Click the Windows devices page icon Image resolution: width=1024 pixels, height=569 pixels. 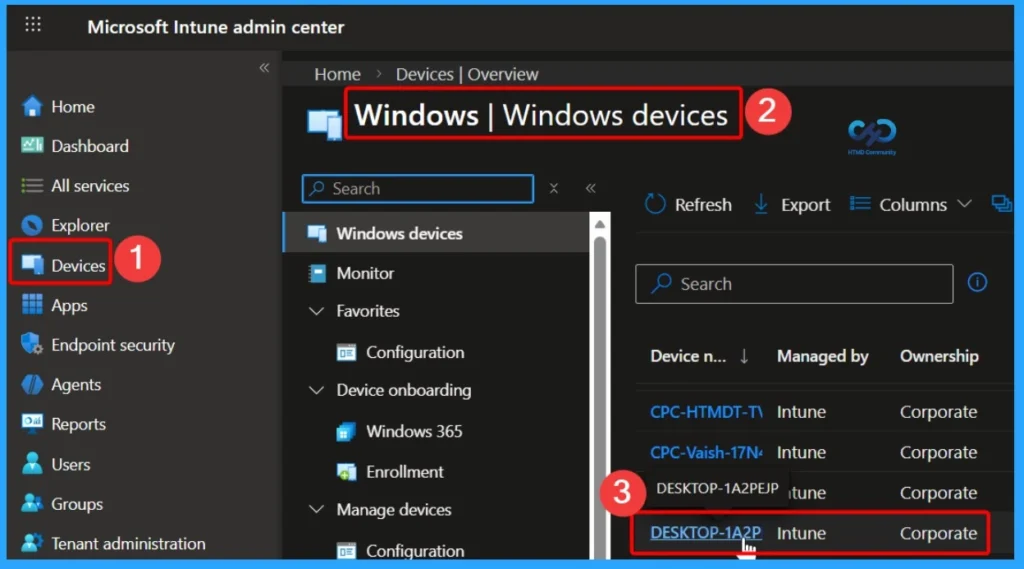[325, 123]
